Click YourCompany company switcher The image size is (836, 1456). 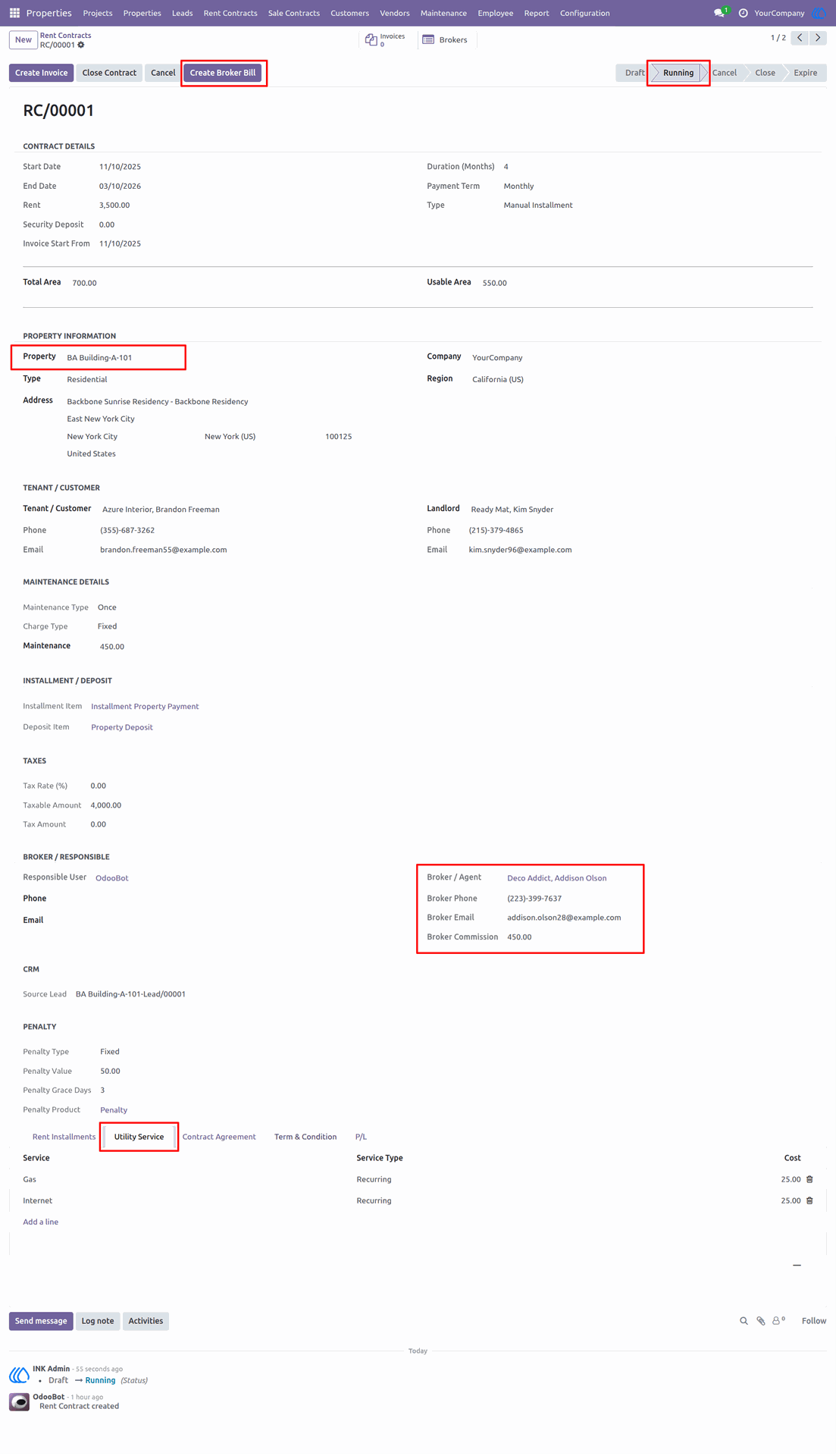click(779, 13)
